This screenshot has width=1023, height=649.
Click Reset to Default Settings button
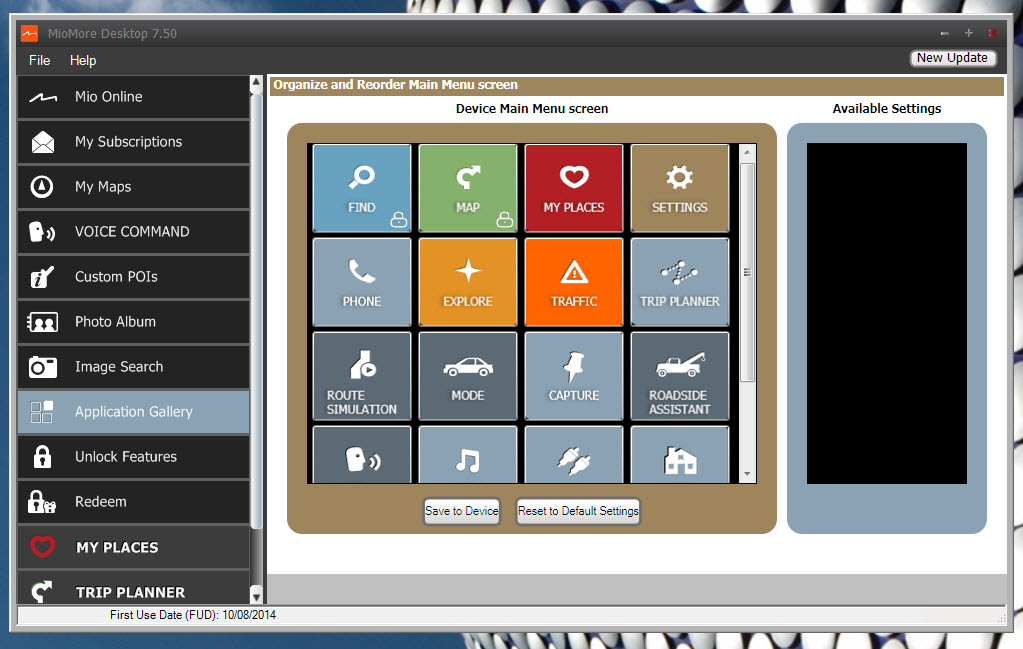(x=578, y=511)
